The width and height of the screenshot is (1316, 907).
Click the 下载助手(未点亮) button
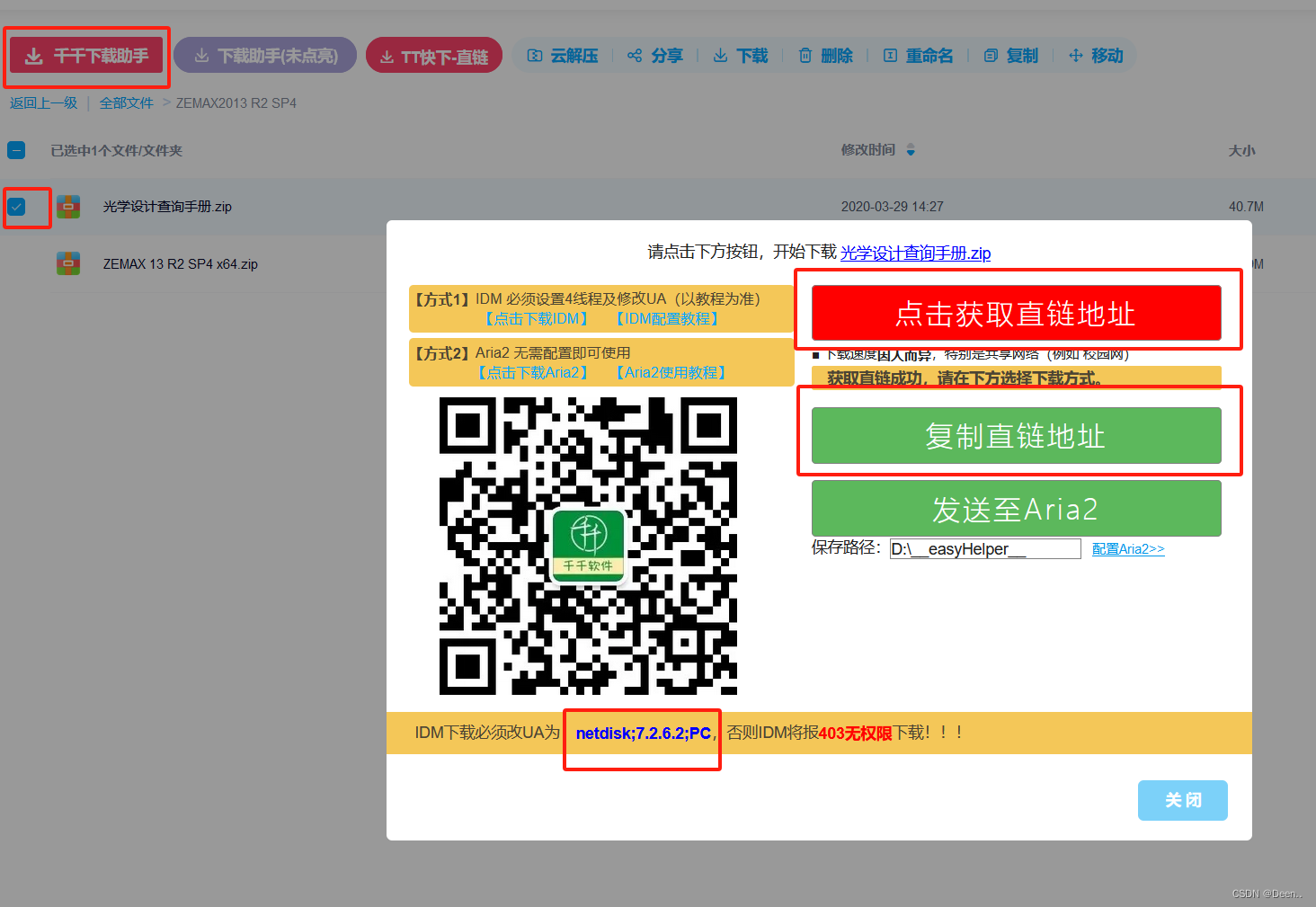[265, 56]
